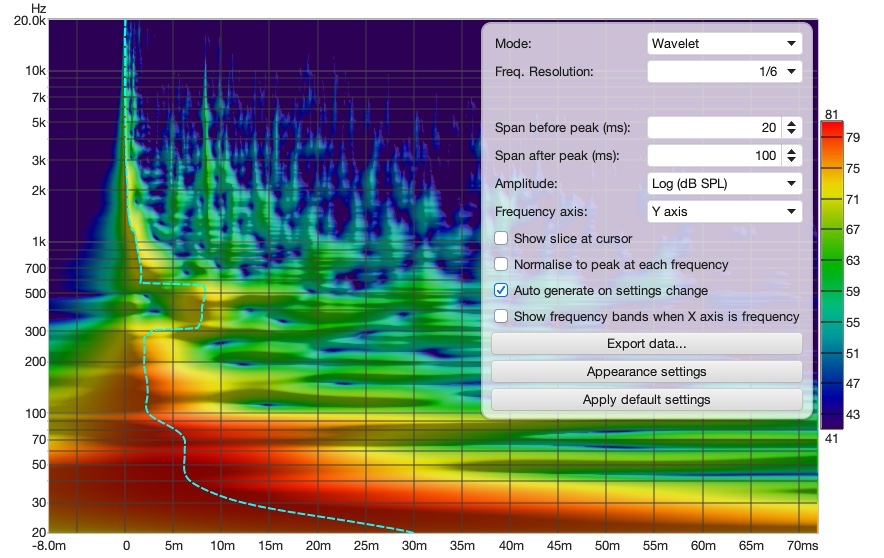The image size is (884, 558).
Task: Click the Span after peak input field
Action: [714, 156]
